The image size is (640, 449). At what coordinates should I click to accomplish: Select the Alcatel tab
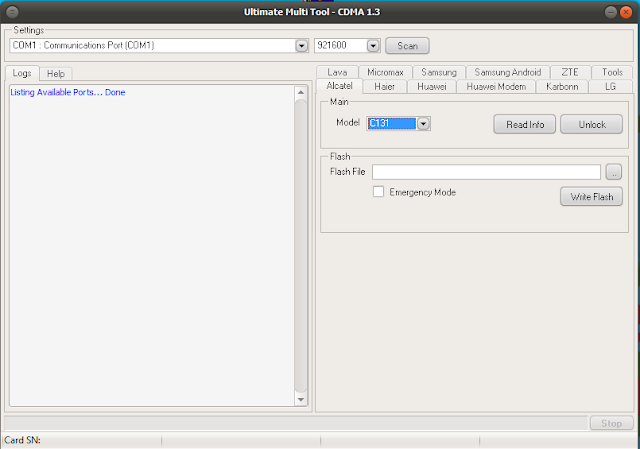point(339,86)
